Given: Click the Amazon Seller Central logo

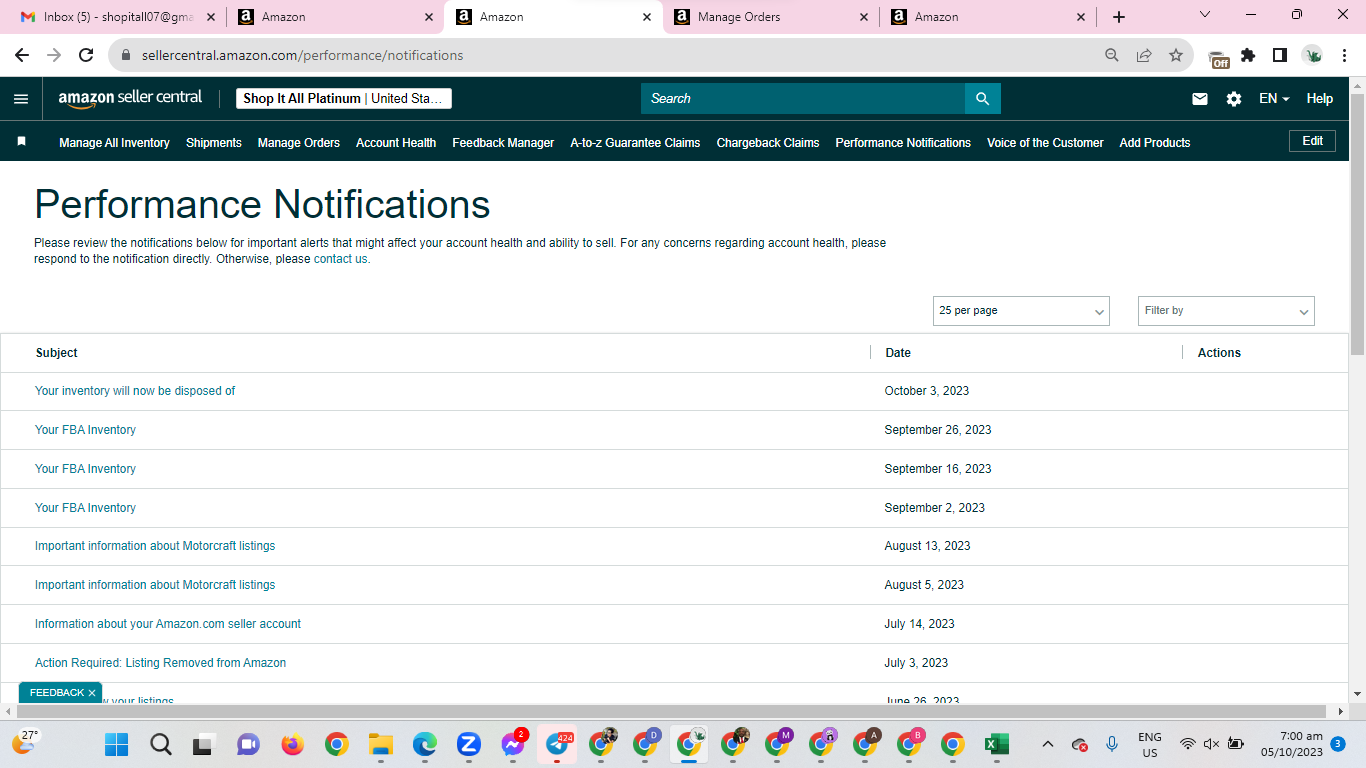Looking at the screenshot, I should tap(130, 99).
